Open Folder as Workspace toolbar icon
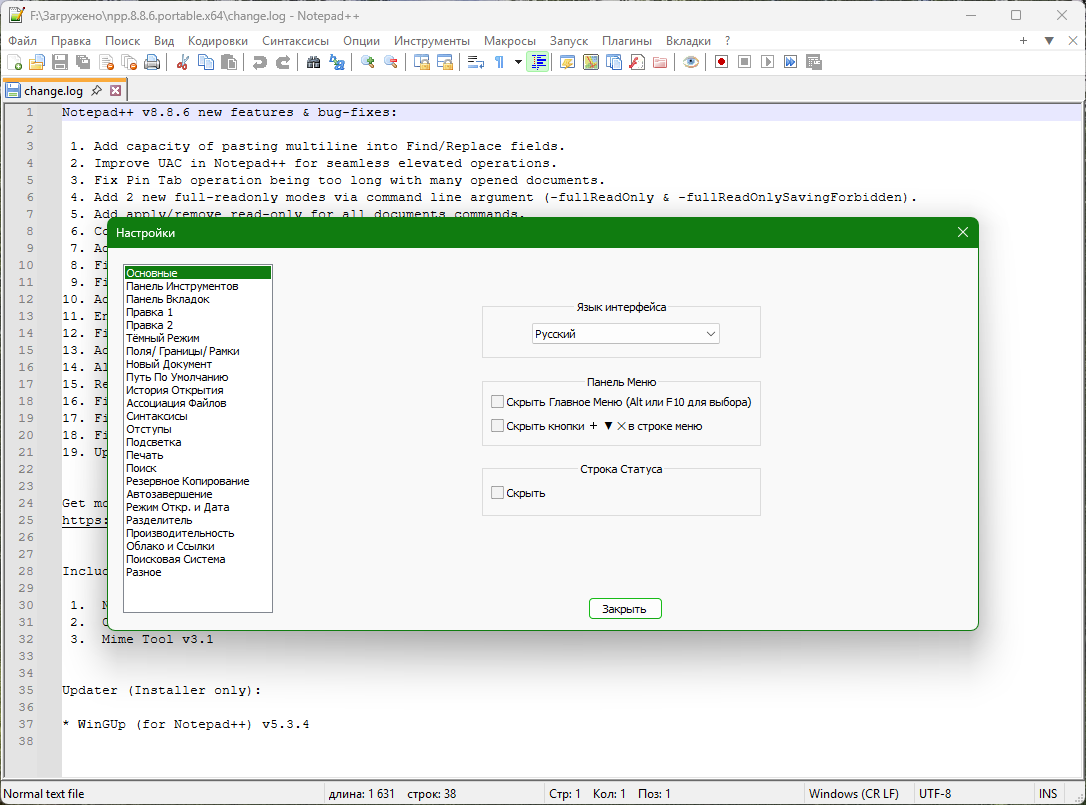Image resolution: width=1086 pixels, height=805 pixels. pos(660,62)
